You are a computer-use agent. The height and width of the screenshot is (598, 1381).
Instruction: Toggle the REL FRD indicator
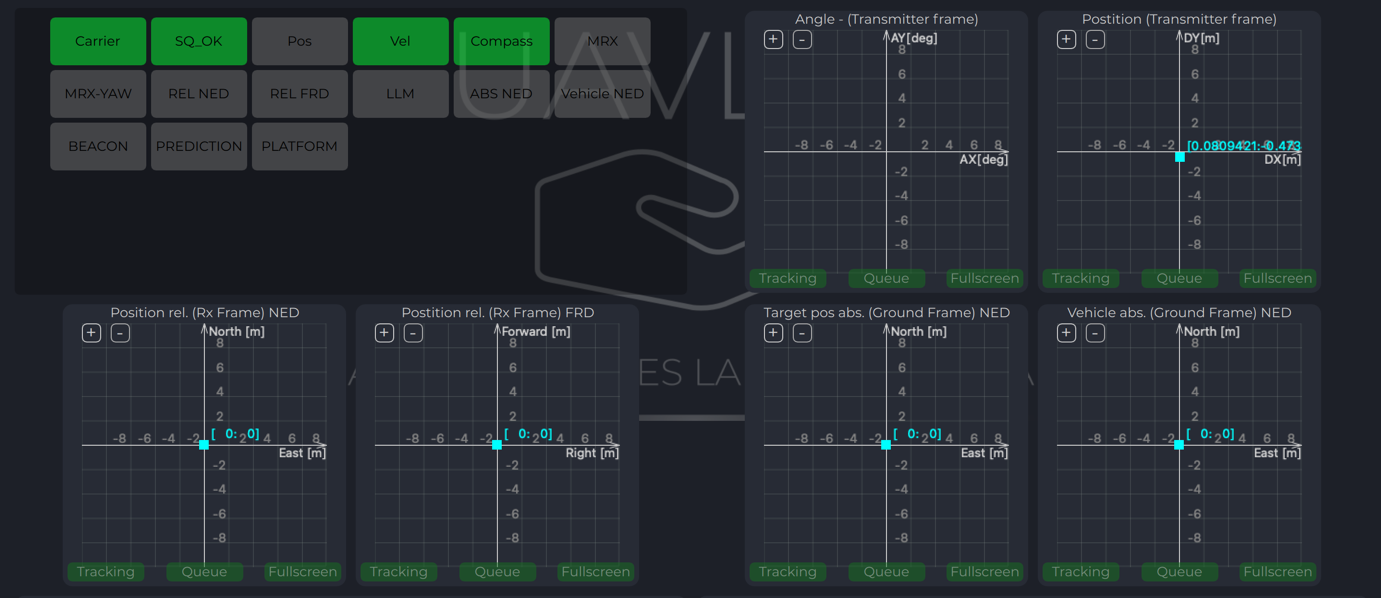coord(300,94)
